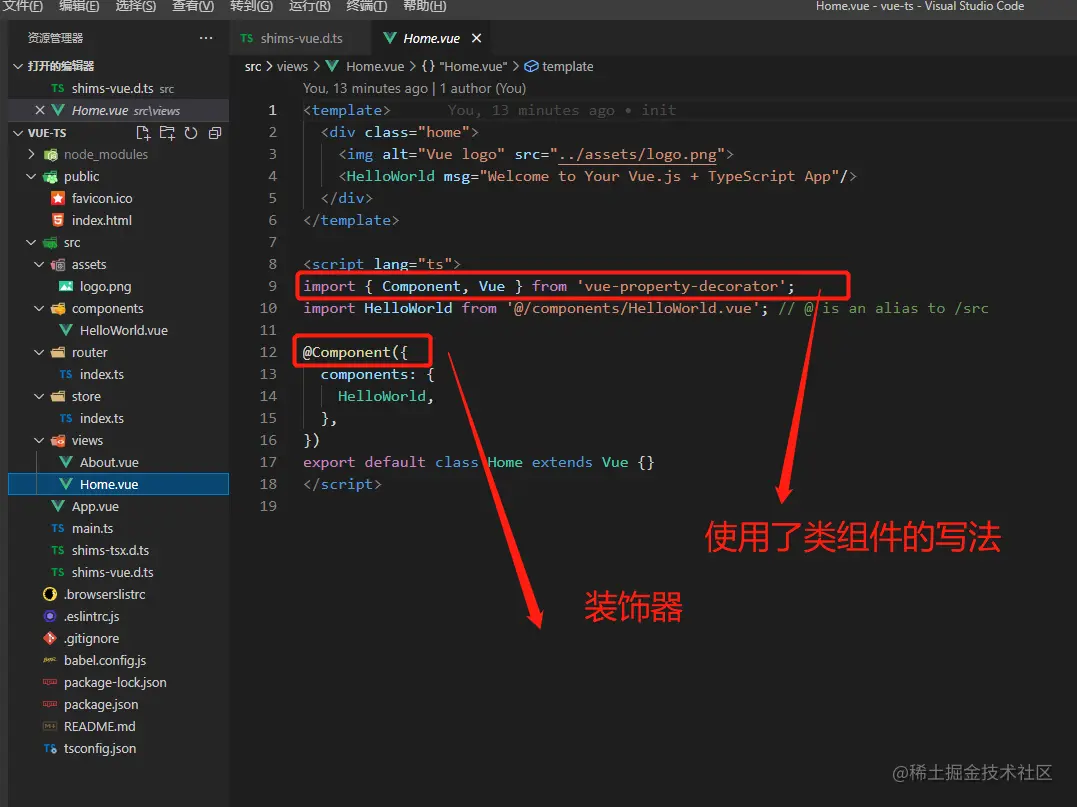The height and width of the screenshot is (807, 1077).
Task: Open index.ts under router folder
Action: (118, 374)
